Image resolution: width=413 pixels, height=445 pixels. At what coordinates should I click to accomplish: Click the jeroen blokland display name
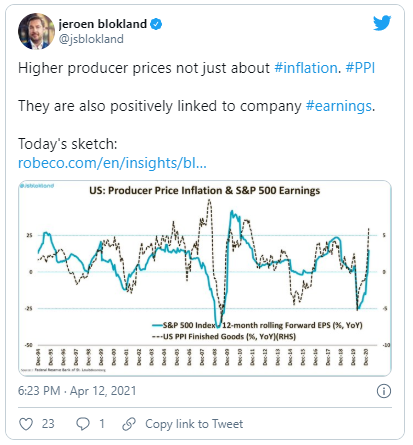pyautogui.click(x=103, y=24)
